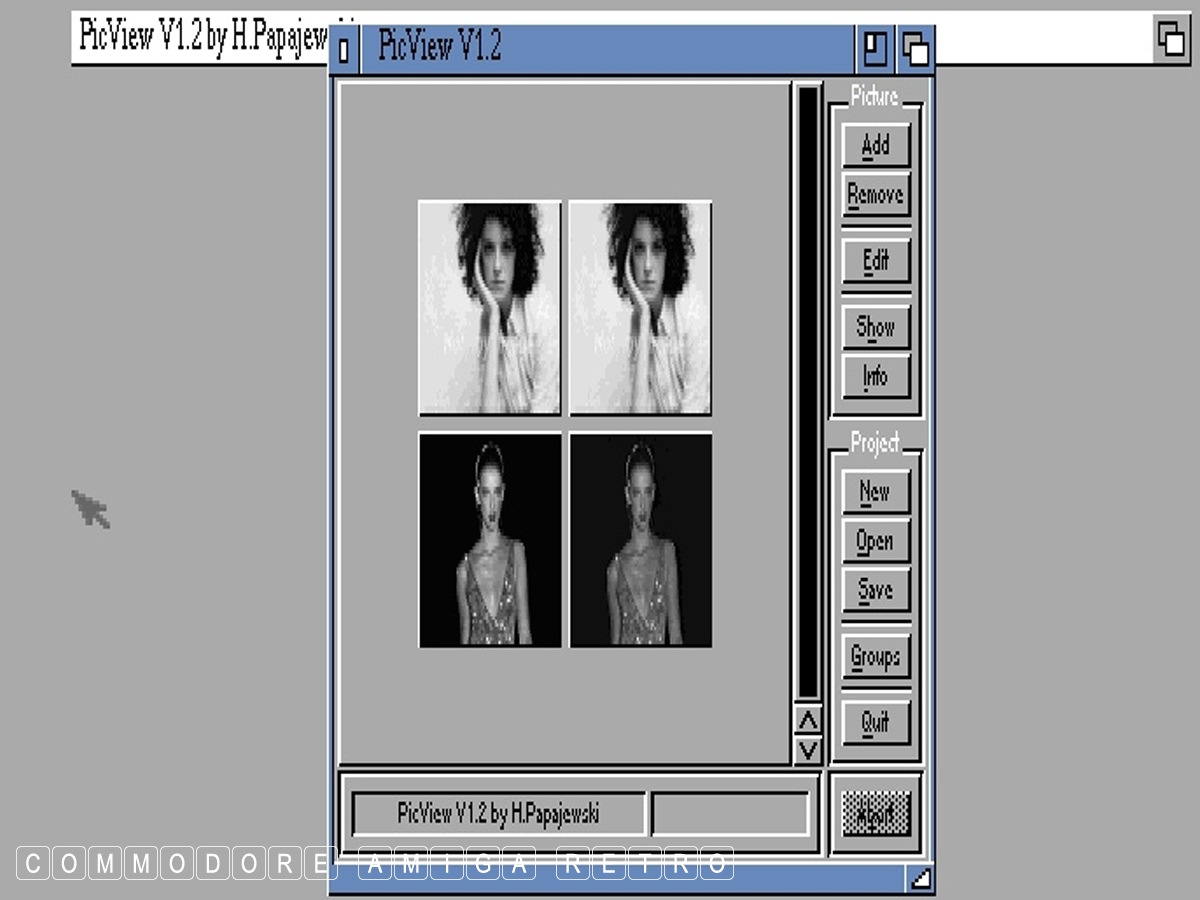Select the top-right curly-haired portrait thumbnail

pyautogui.click(x=640, y=307)
